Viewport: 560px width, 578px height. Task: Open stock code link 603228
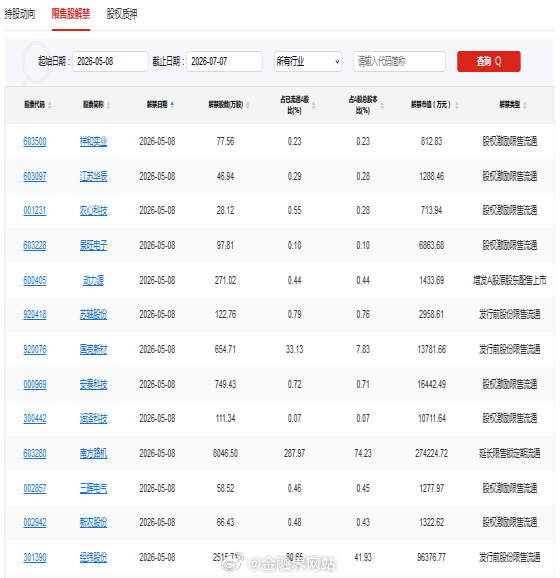35,246
